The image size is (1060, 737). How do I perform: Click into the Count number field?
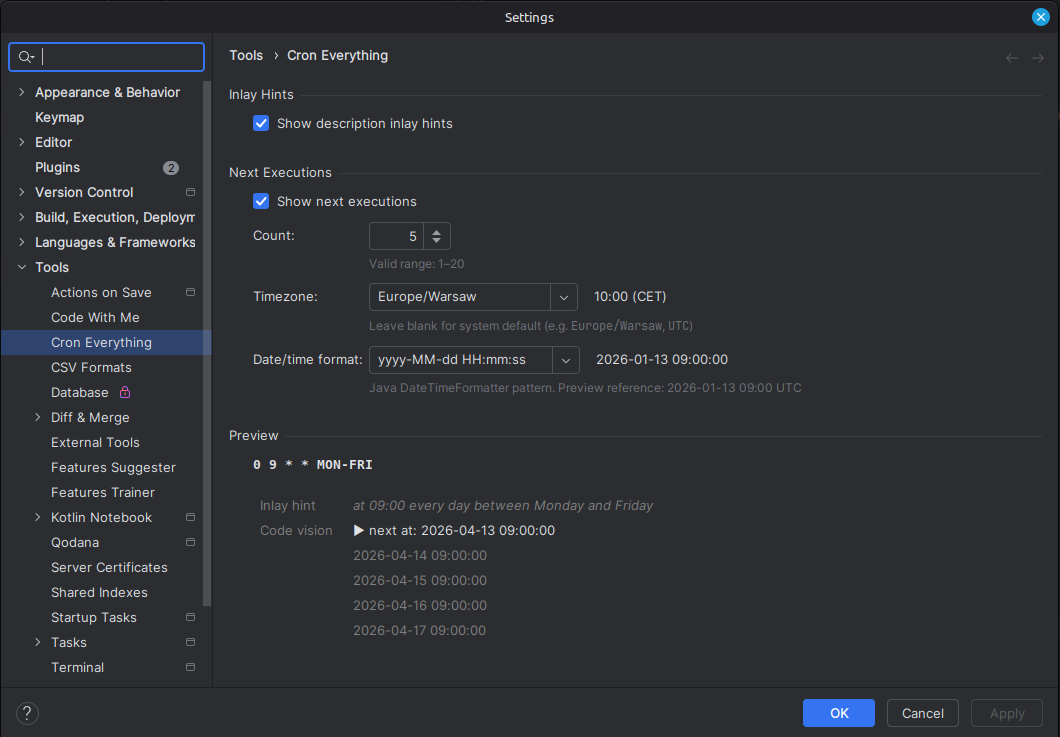pos(396,236)
